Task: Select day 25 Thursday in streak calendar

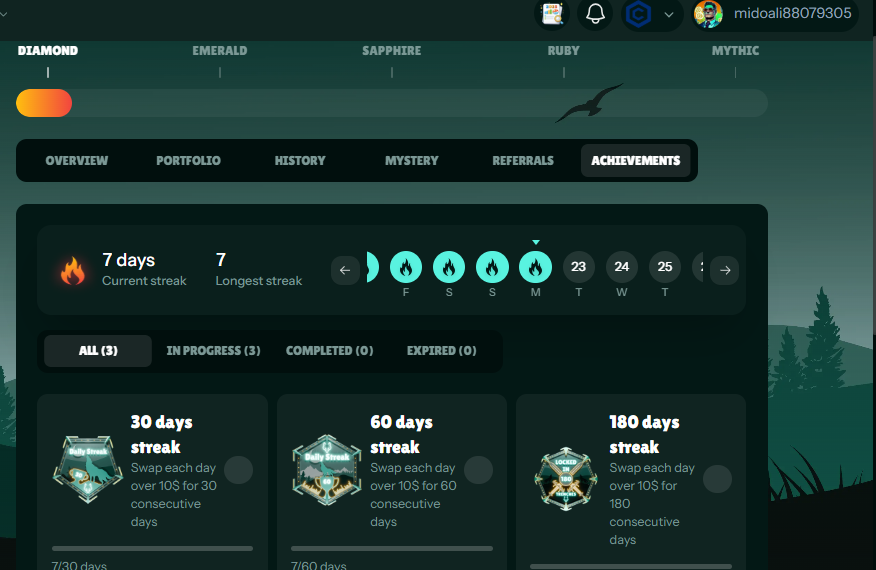Action: [665, 267]
